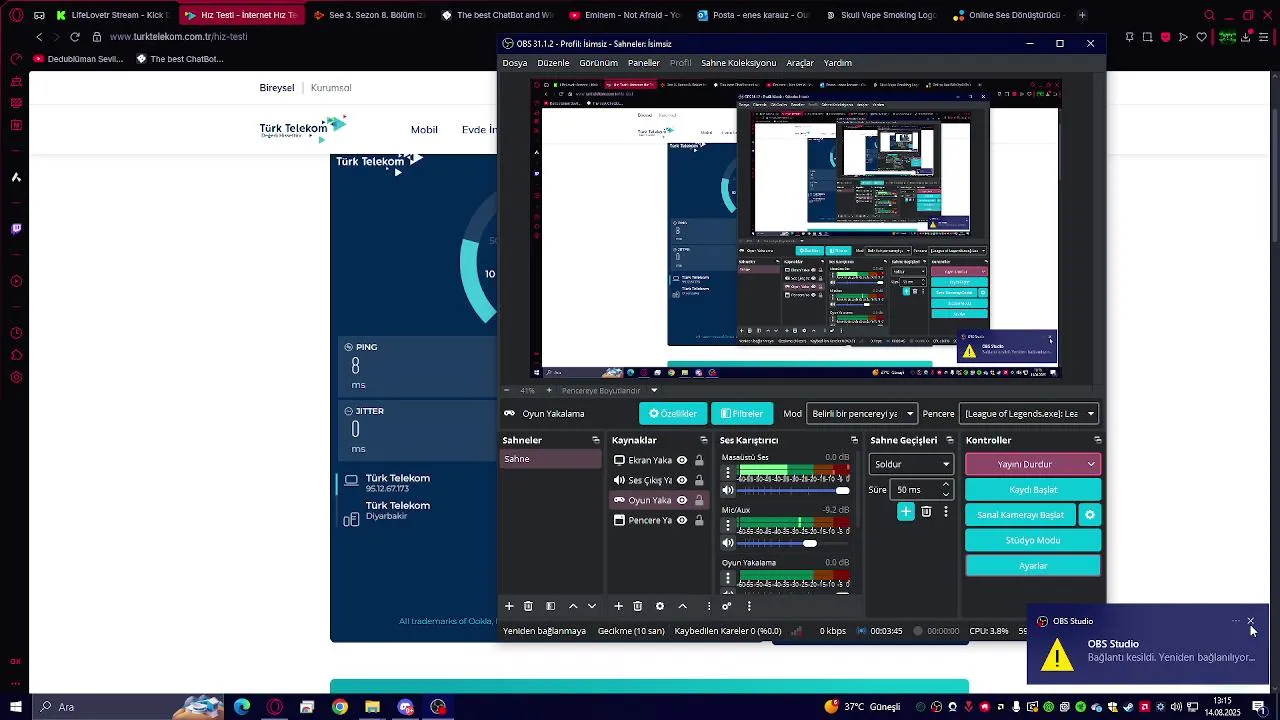The height and width of the screenshot is (720, 1280).
Task: Add a new scene with the Sahneler plus icon
Action: click(x=509, y=606)
